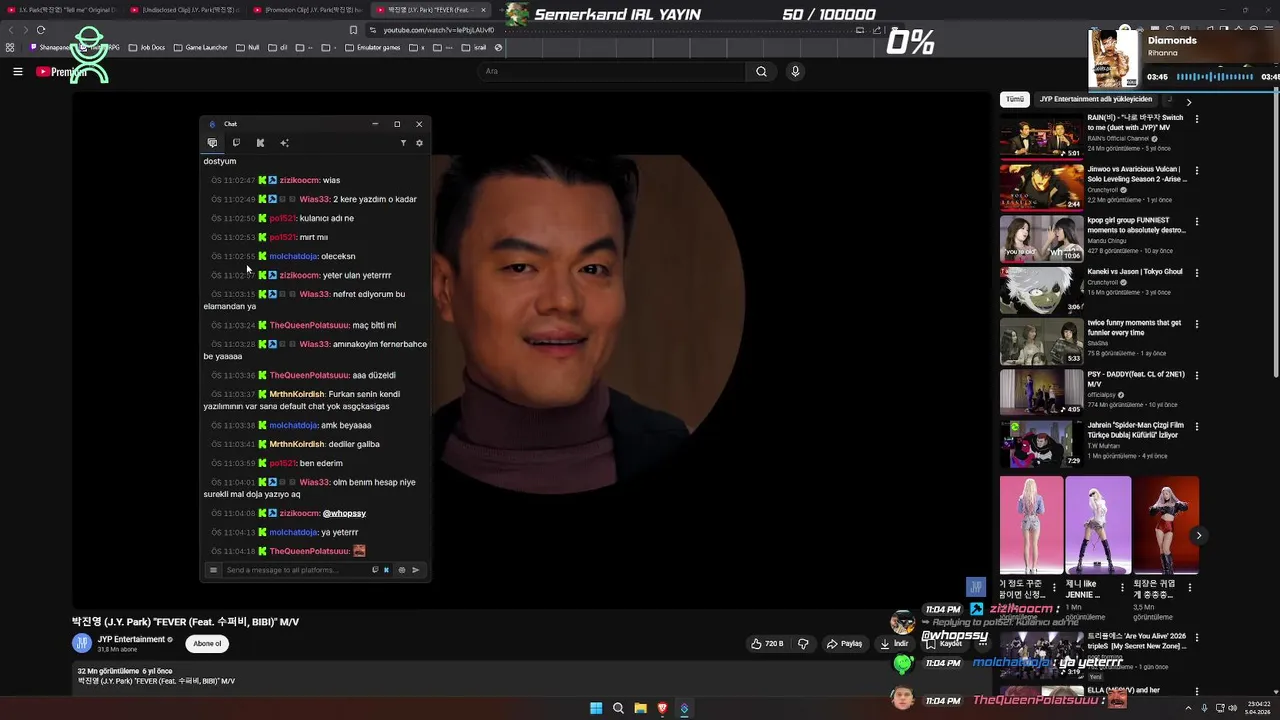
Task: Open kpop girl group FUNNIEST moments video
Action: [1041, 239]
